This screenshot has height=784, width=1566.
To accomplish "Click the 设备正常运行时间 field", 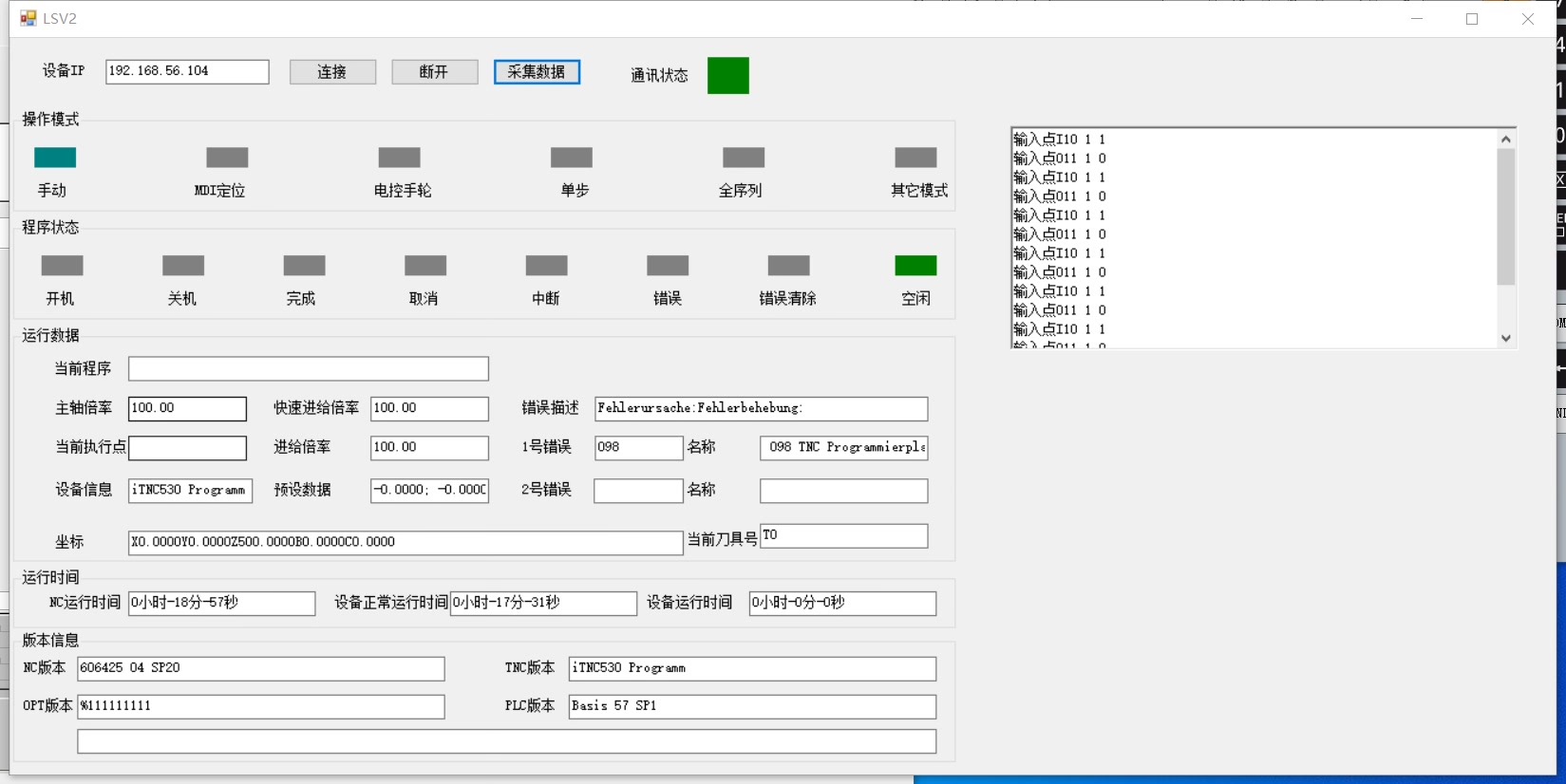I will [x=543, y=604].
